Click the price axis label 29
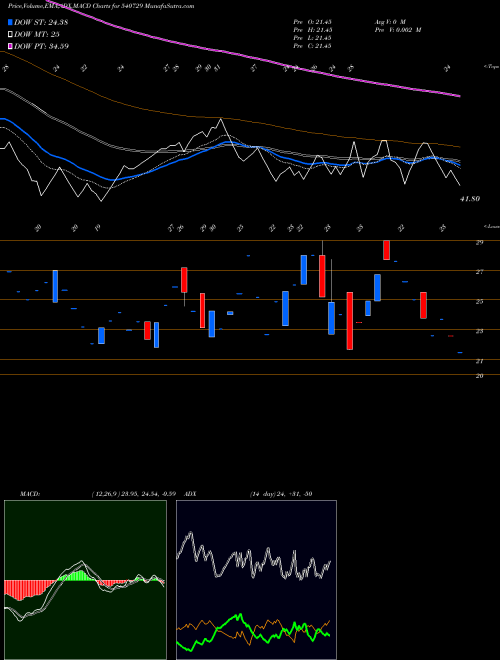 [479, 242]
